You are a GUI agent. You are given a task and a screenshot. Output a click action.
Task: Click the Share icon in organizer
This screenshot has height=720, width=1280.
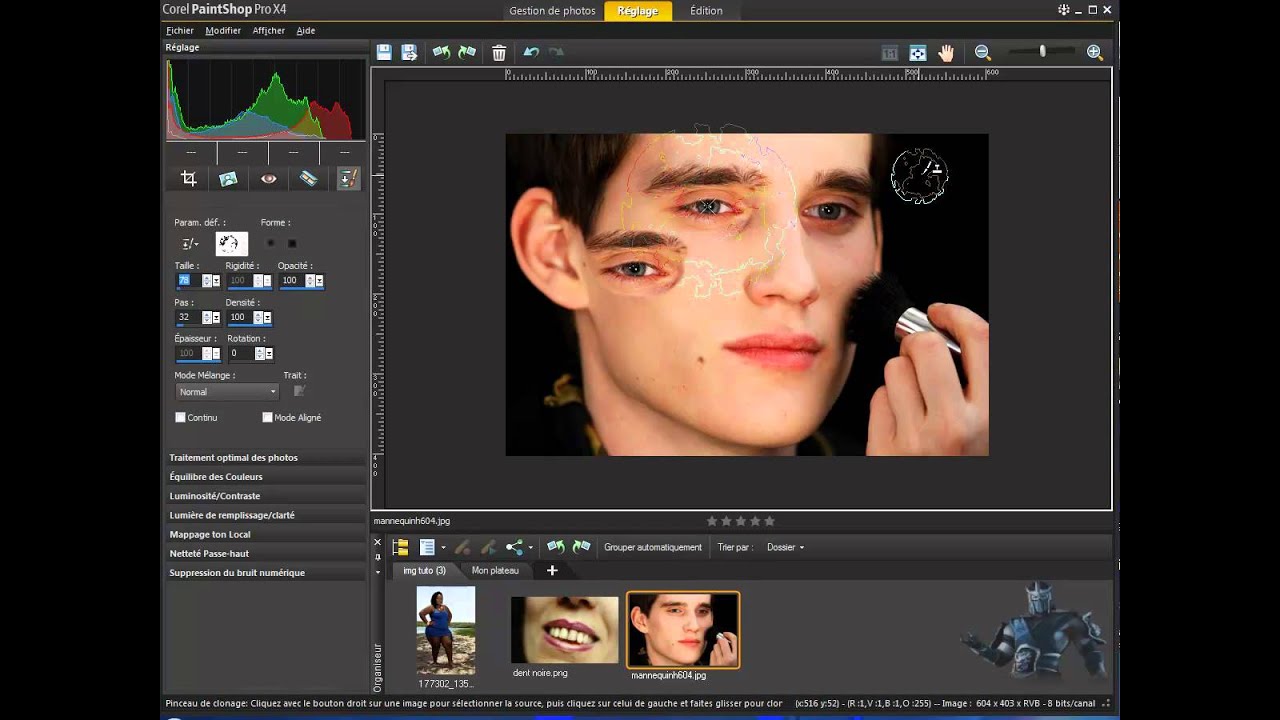[514, 547]
